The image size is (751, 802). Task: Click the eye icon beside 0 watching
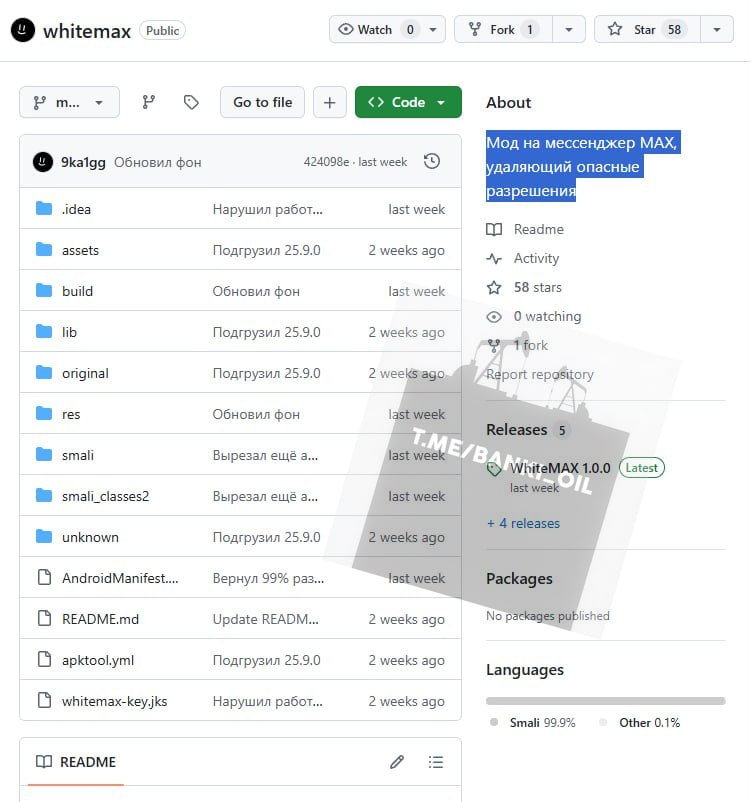click(494, 317)
